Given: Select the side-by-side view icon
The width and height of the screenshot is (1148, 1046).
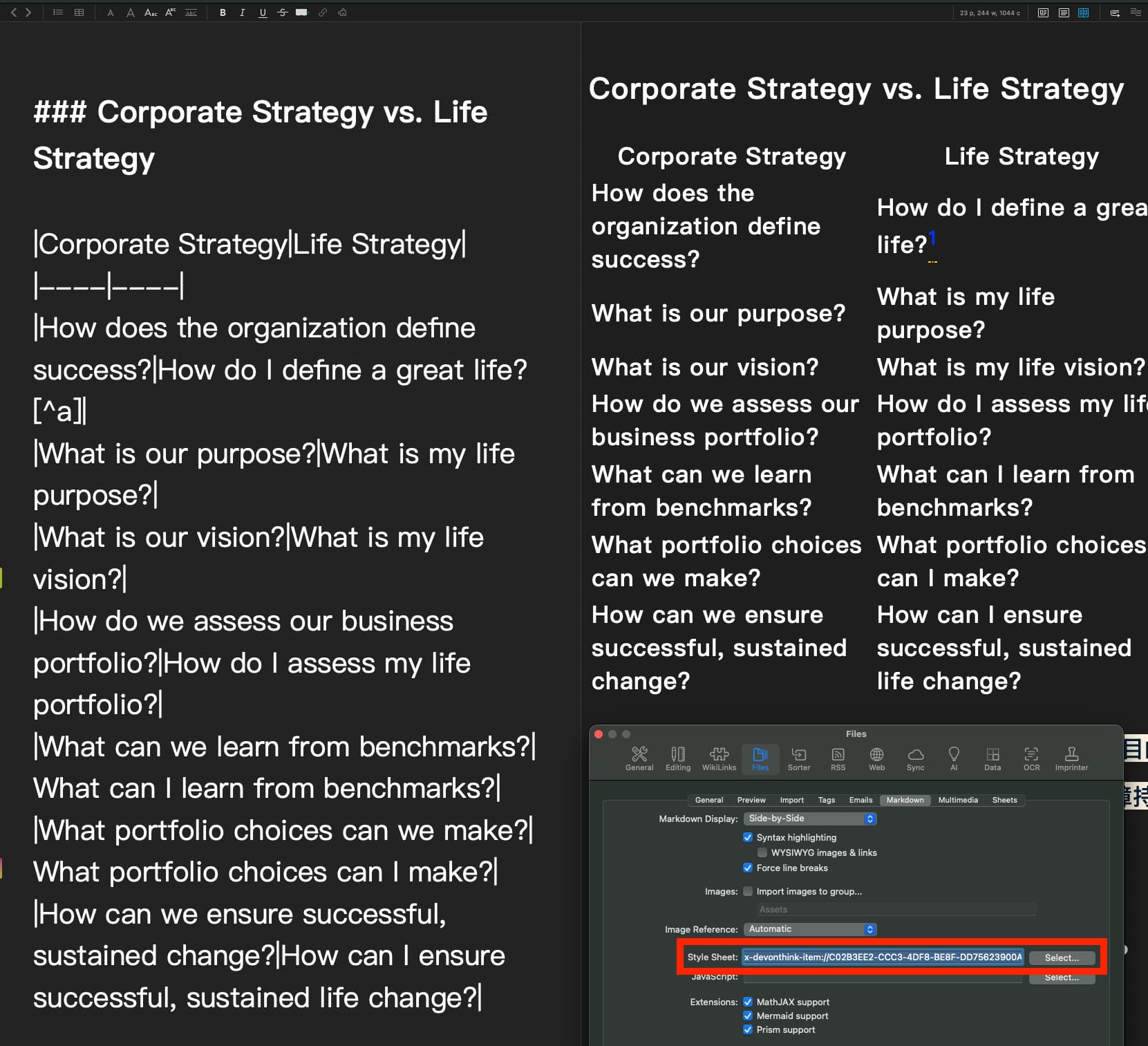Looking at the screenshot, I should click(x=1083, y=12).
